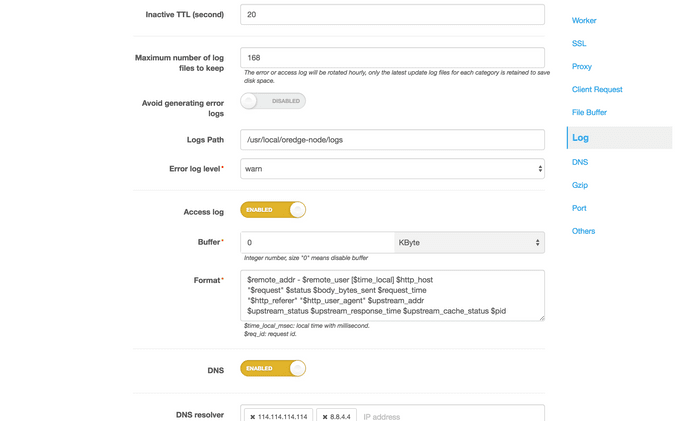Open the Gzip section link

point(580,185)
